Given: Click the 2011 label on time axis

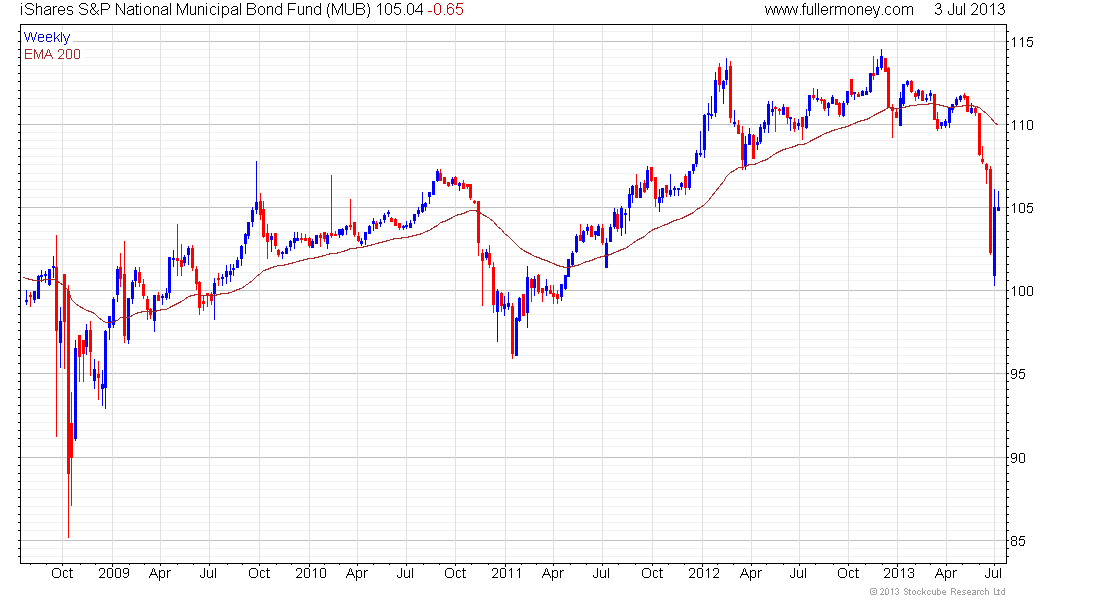Looking at the screenshot, I should 507,573.
